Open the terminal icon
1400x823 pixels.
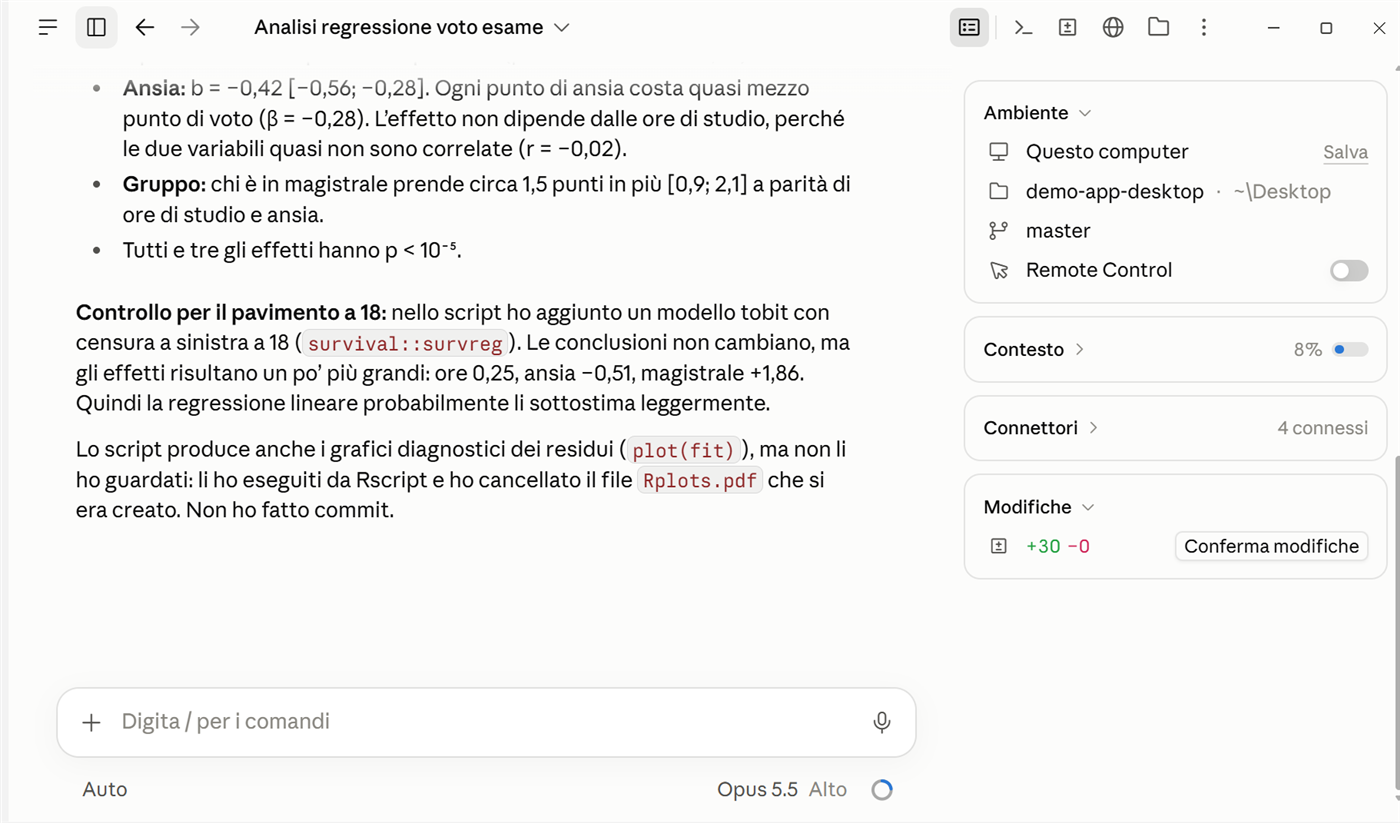(1023, 28)
